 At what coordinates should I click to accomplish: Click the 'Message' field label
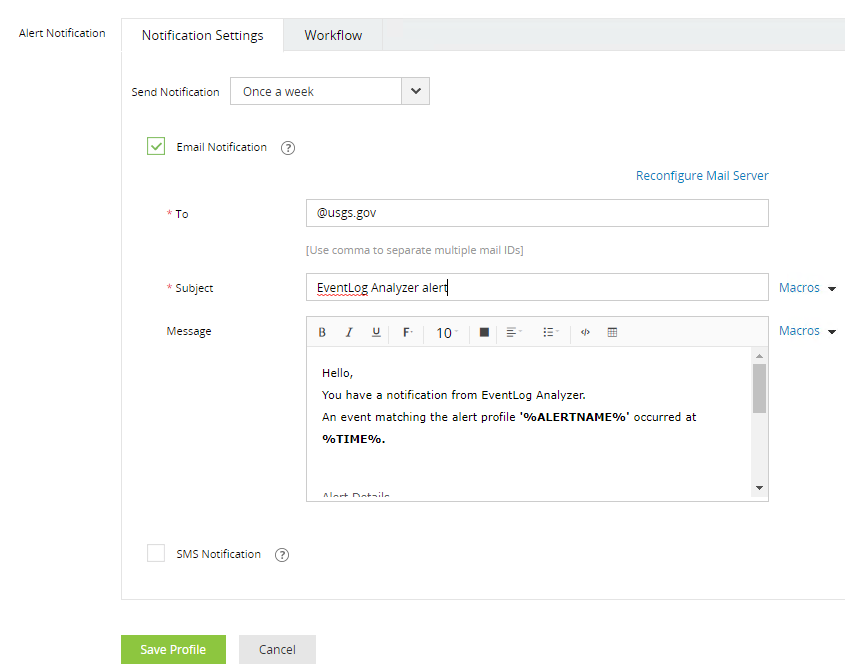click(x=189, y=331)
